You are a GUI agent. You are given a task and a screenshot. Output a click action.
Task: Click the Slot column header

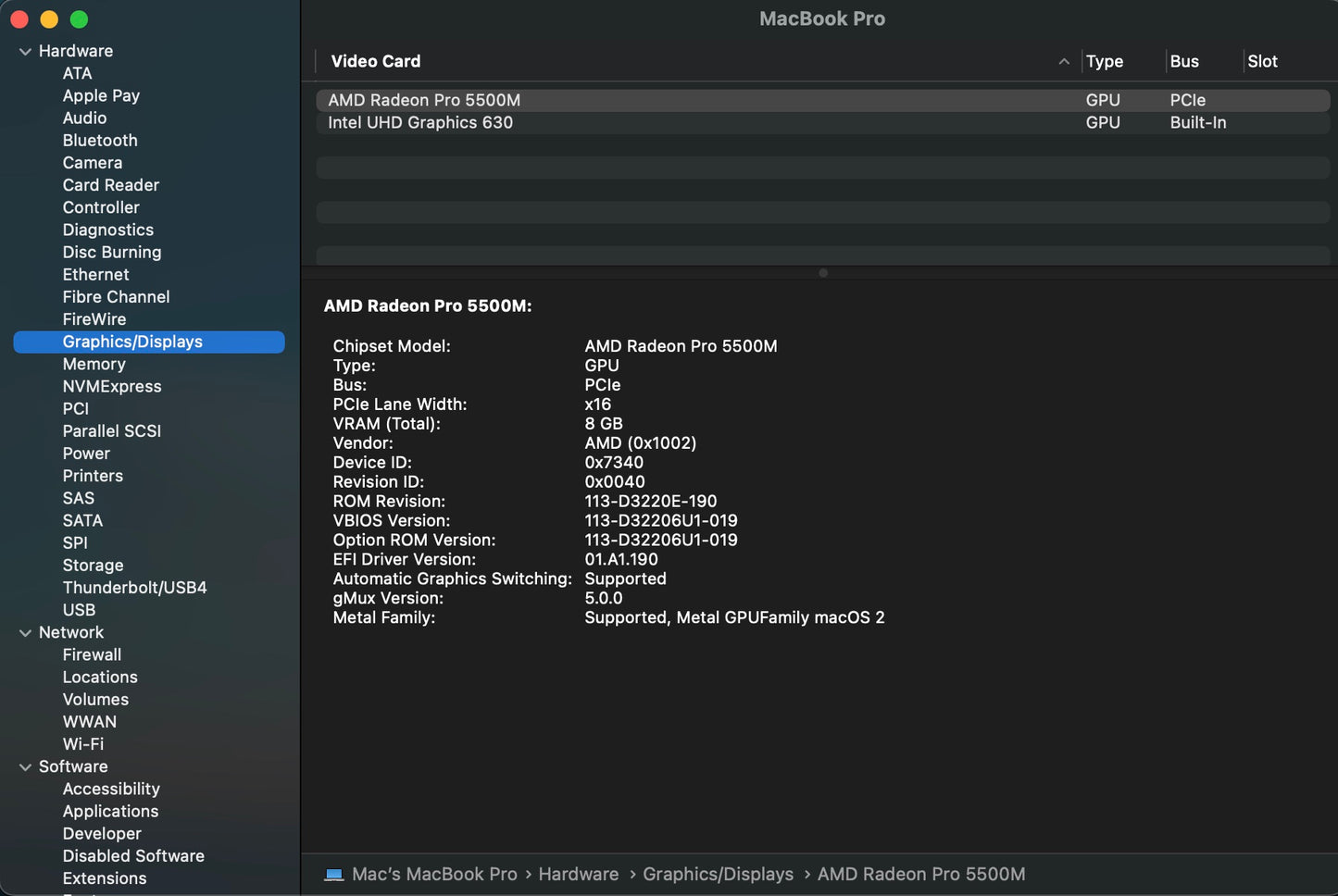click(x=1262, y=62)
